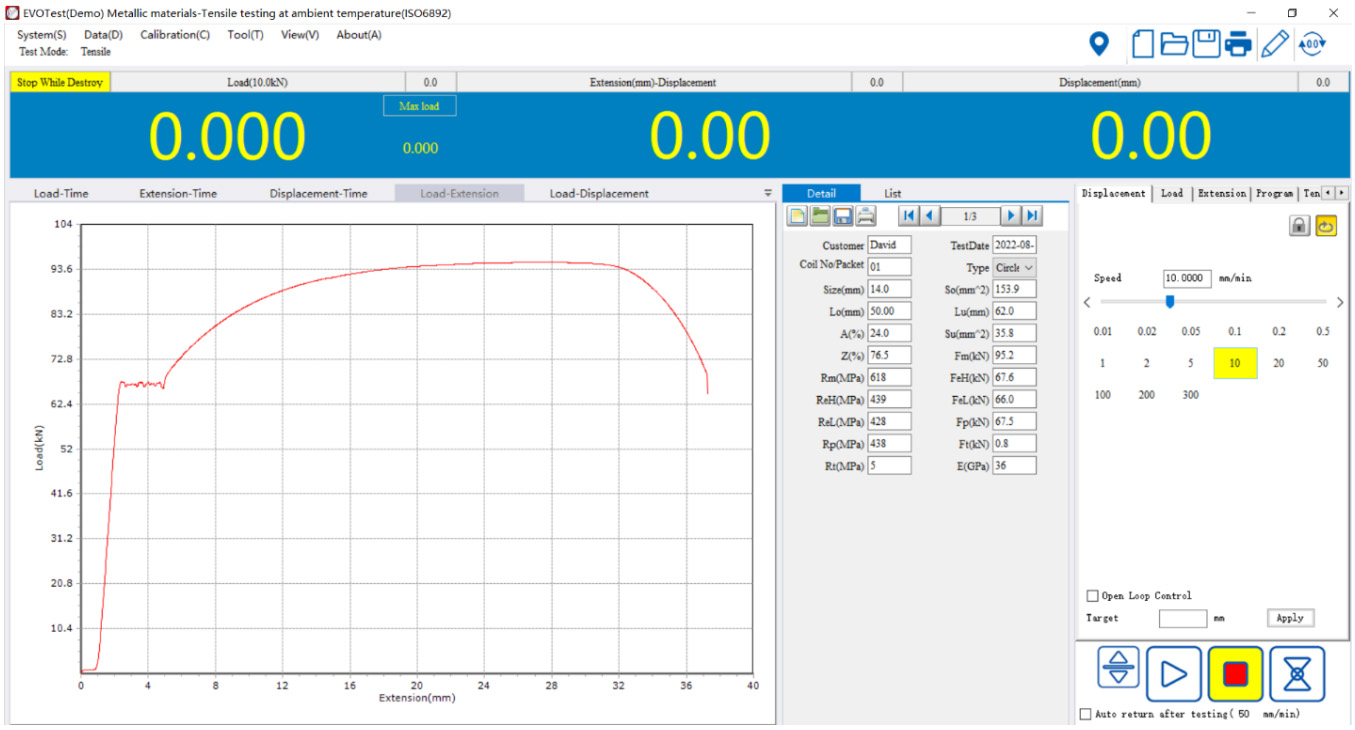The image size is (1355, 730).
Task: Switch to the Load-Displacement chart tab
Action: [x=599, y=193]
